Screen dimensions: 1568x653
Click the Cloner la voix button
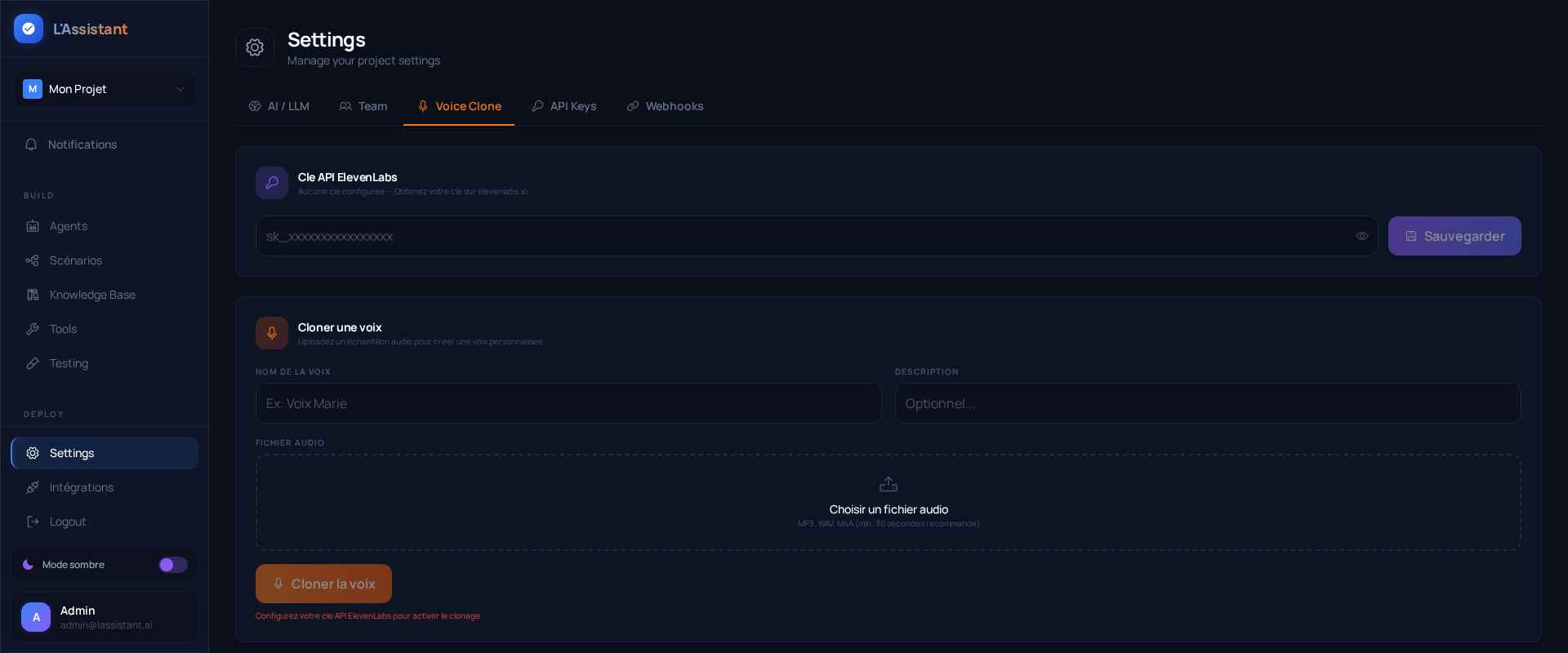click(323, 584)
